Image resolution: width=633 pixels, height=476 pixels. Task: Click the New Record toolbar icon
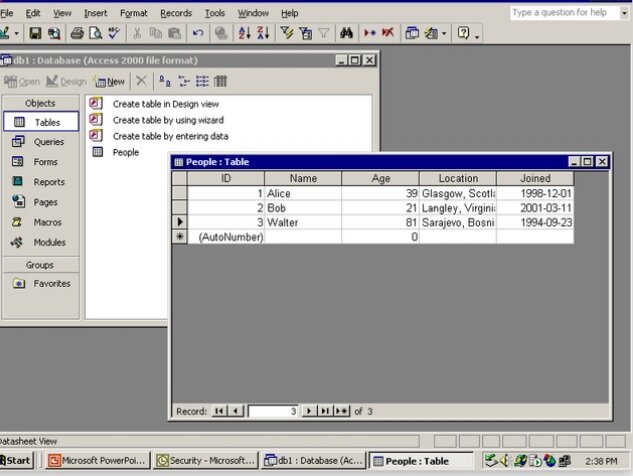pyautogui.click(x=370, y=33)
